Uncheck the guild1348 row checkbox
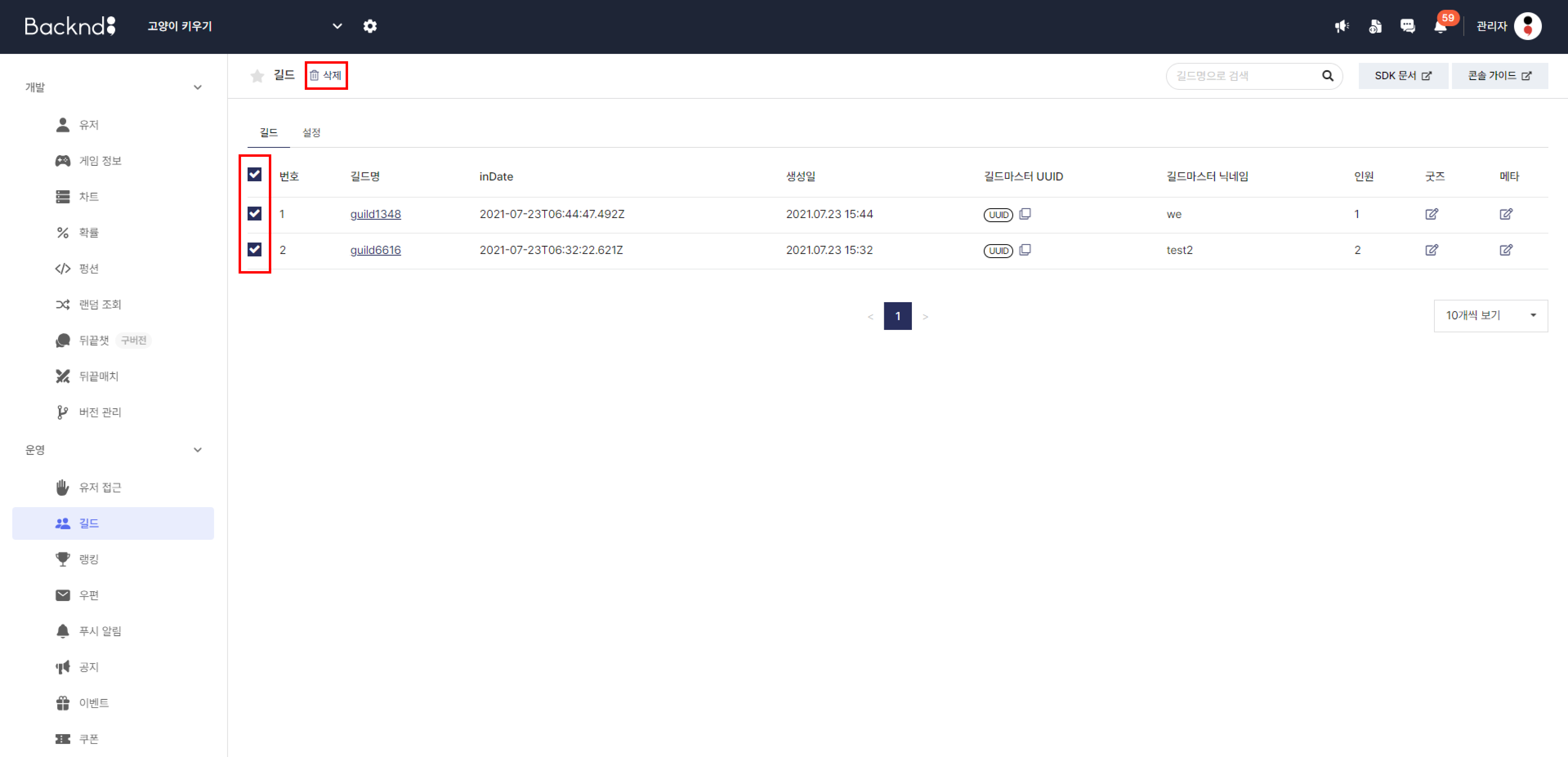 pyautogui.click(x=255, y=214)
